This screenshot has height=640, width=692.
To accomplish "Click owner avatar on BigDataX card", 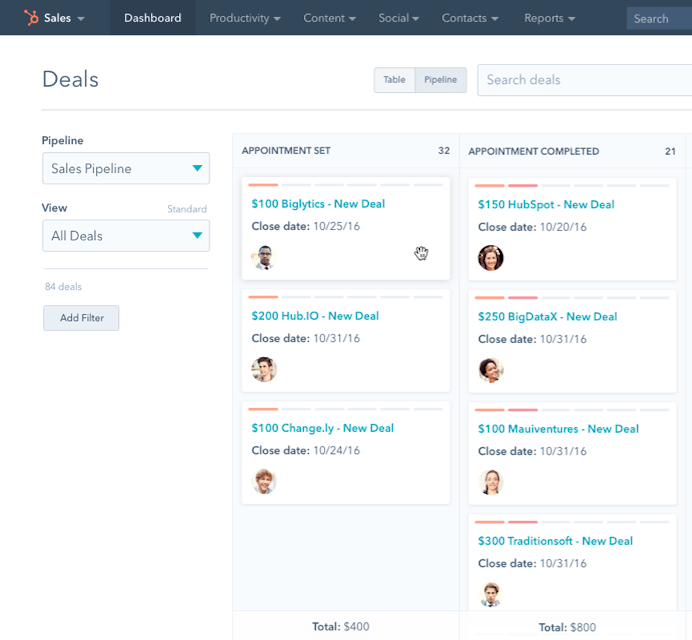I will [491, 370].
